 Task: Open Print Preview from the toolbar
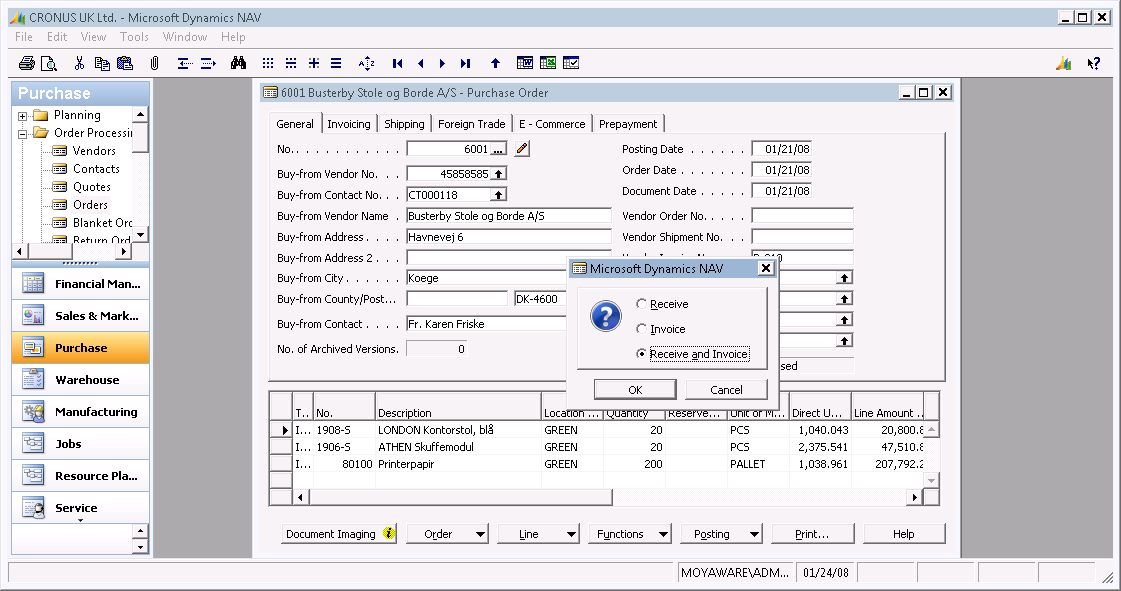49,64
